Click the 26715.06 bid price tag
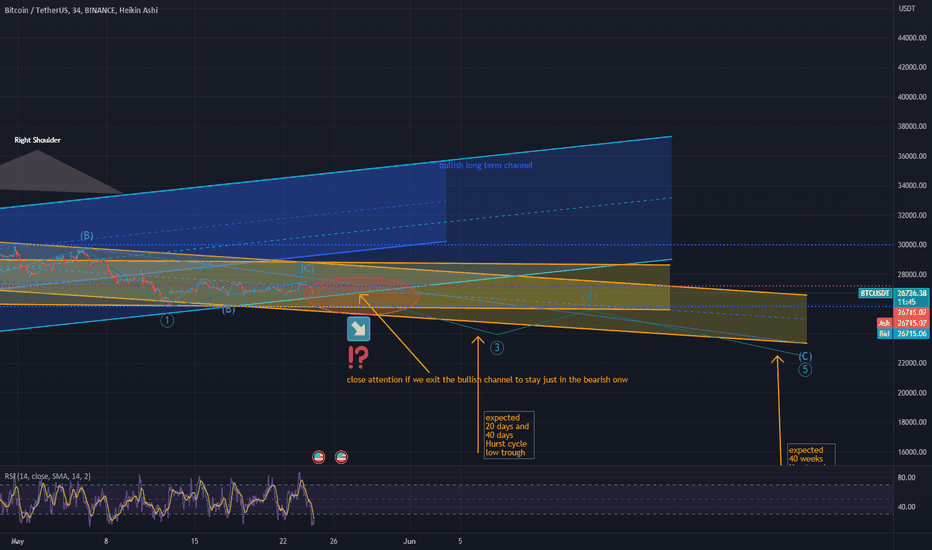This screenshot has height=550, width=932. coord(912,334)
